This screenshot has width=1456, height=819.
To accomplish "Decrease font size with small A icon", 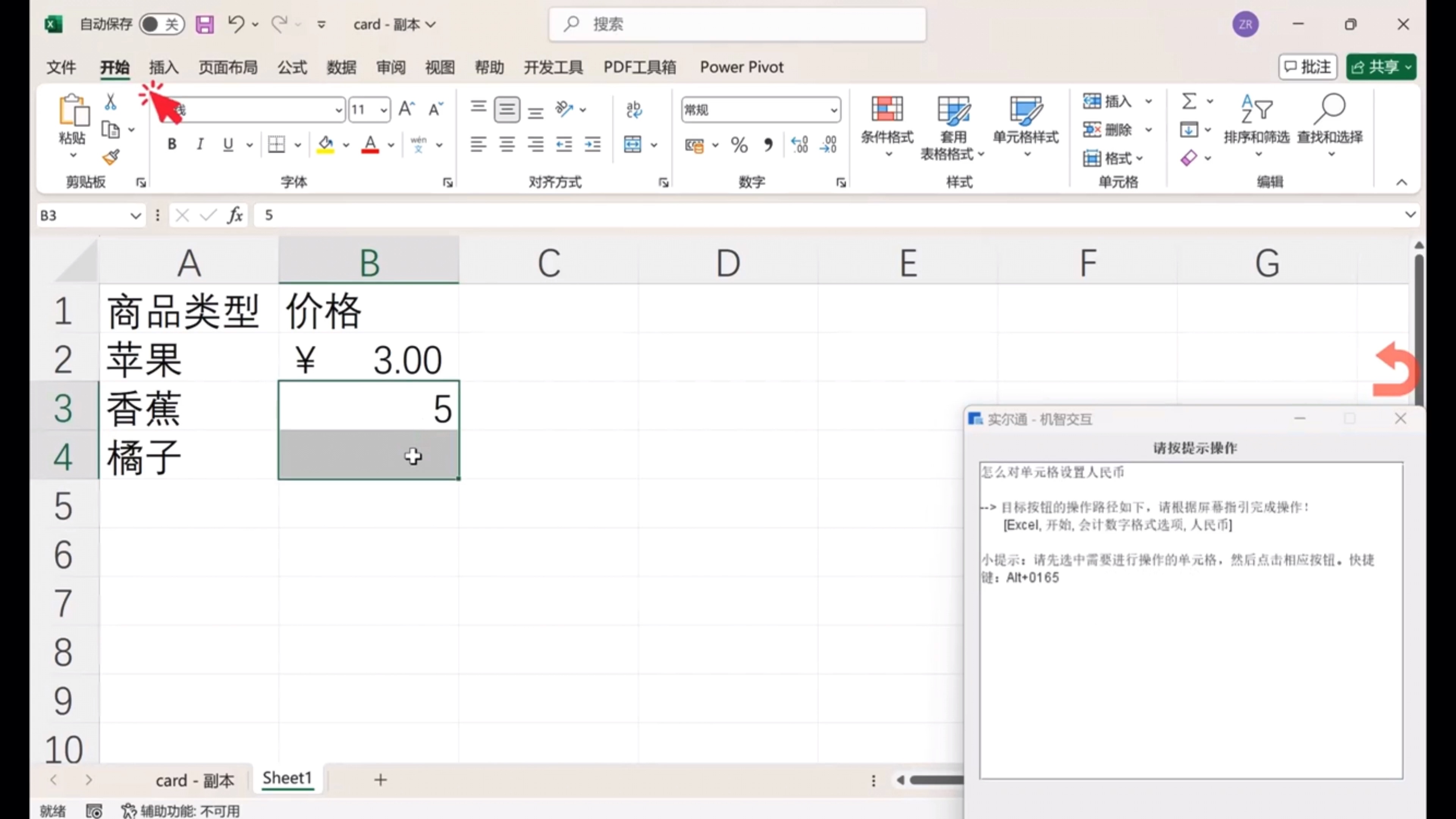I will click(435, 108).
